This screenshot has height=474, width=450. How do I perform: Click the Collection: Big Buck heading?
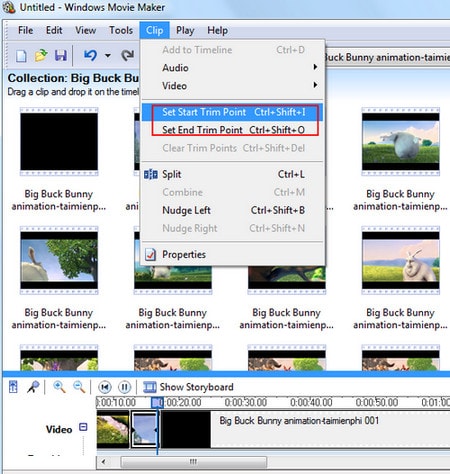click(x=73, y=78)
